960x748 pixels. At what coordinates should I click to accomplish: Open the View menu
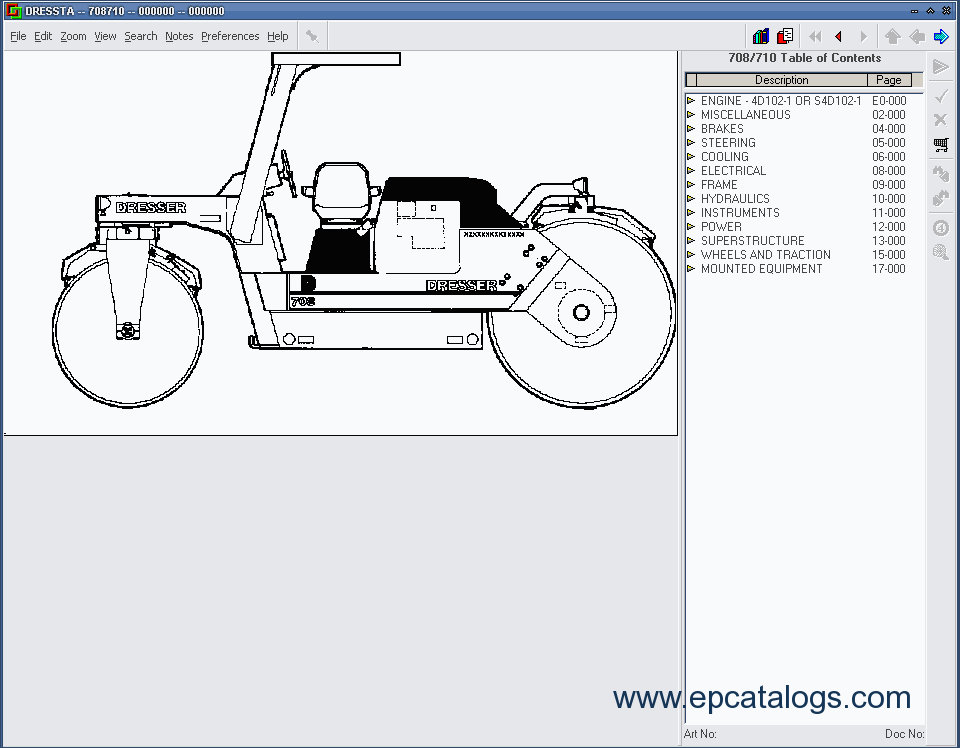105,36
